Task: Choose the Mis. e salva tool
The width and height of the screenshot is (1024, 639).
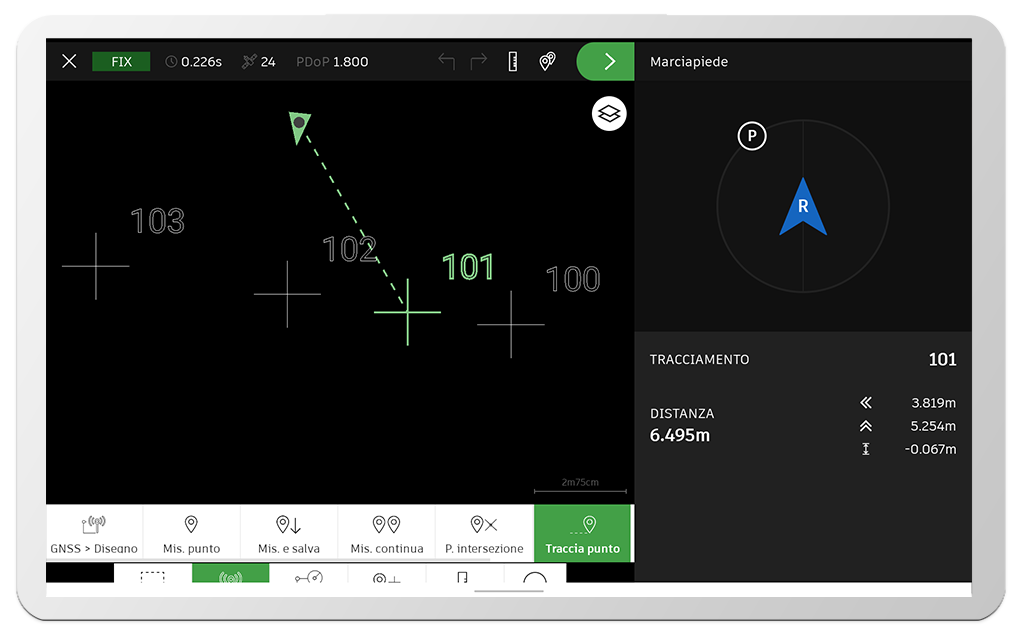Action: 289,533
